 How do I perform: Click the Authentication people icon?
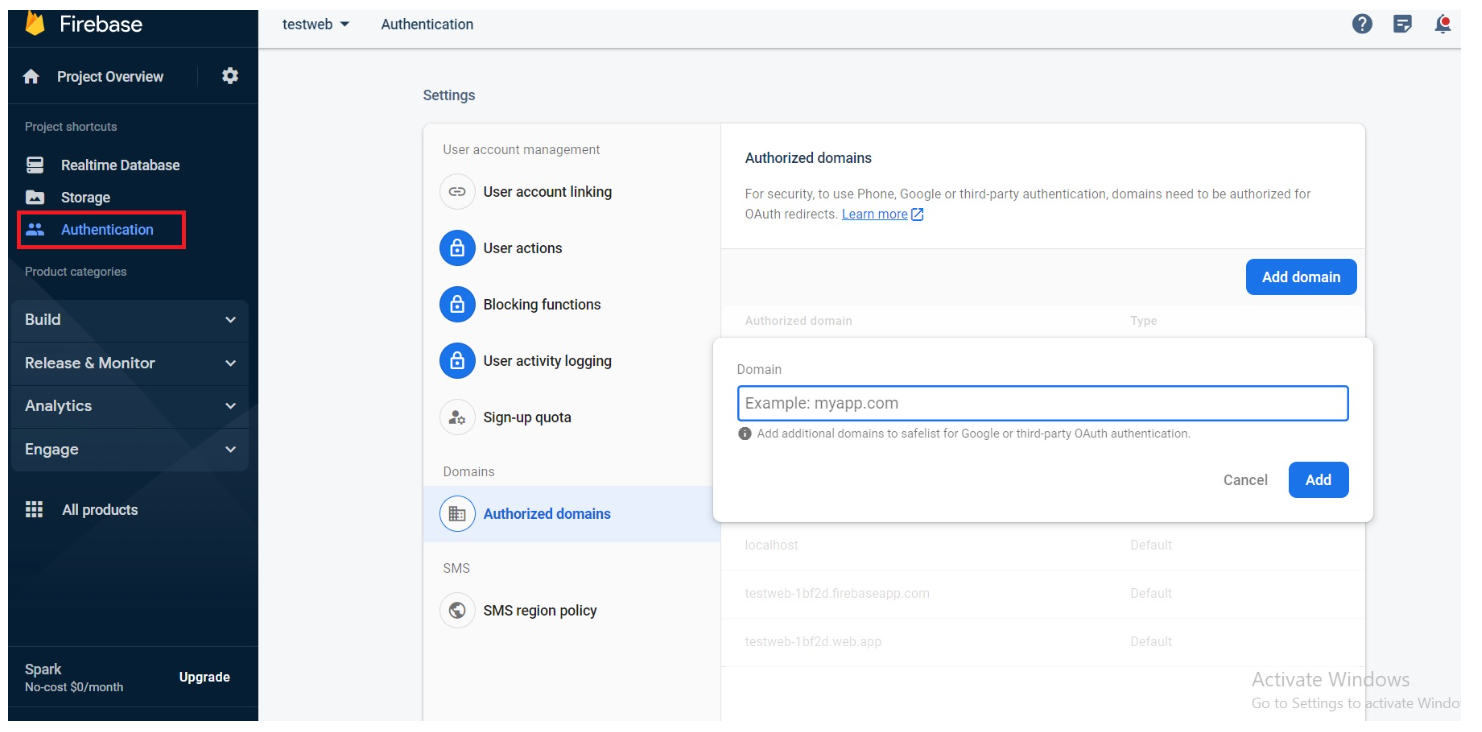35,229
